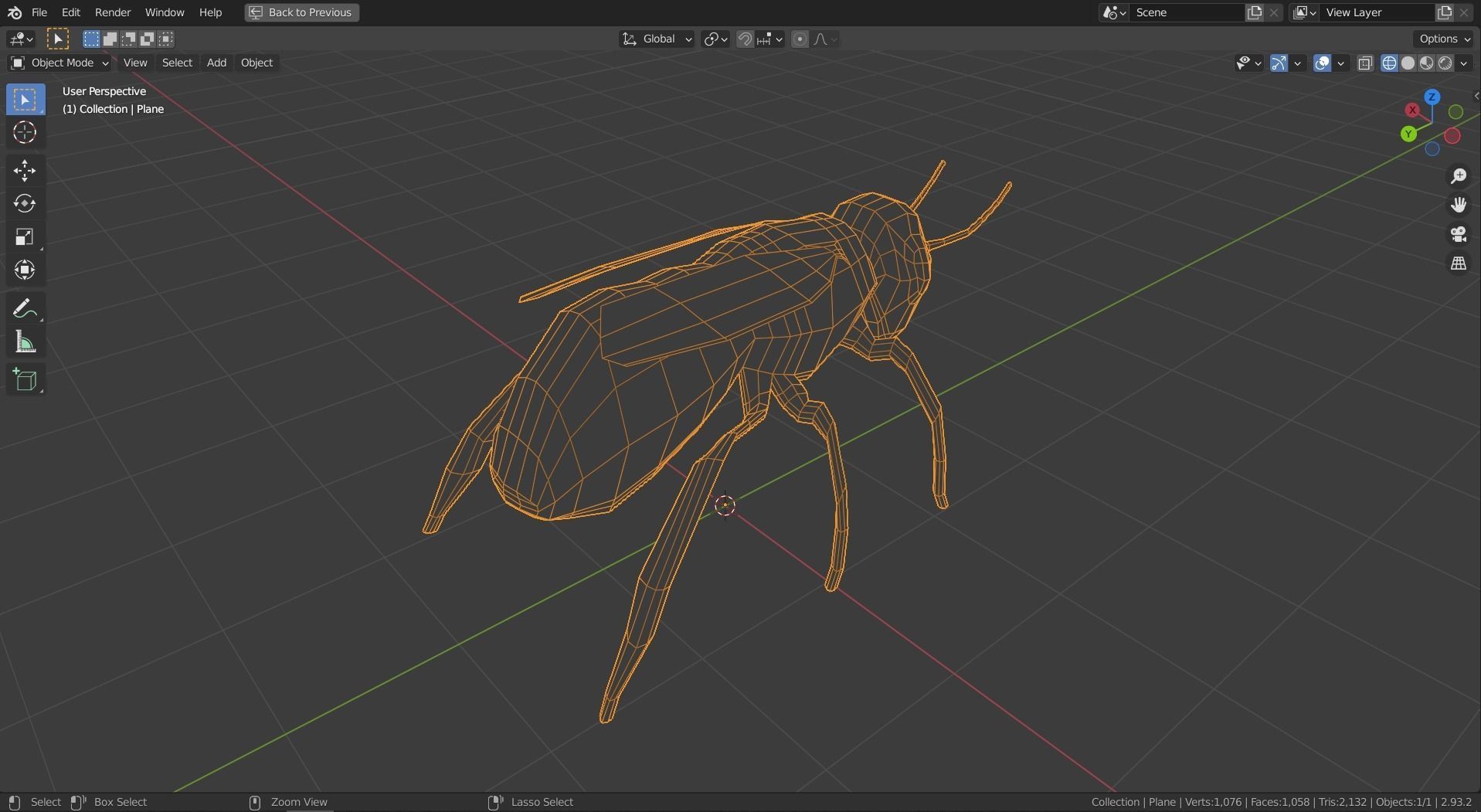Choose 'Invert selection' select mode
This screenshot has height=812, width=1481.
click(x=147, y=39)
